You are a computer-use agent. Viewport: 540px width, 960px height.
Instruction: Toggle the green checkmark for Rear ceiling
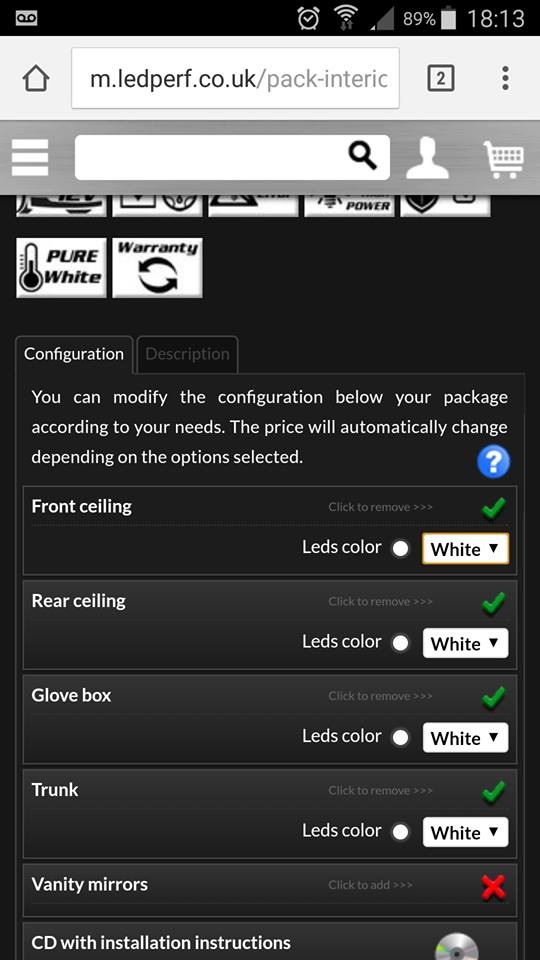click(x=493, y=603)
